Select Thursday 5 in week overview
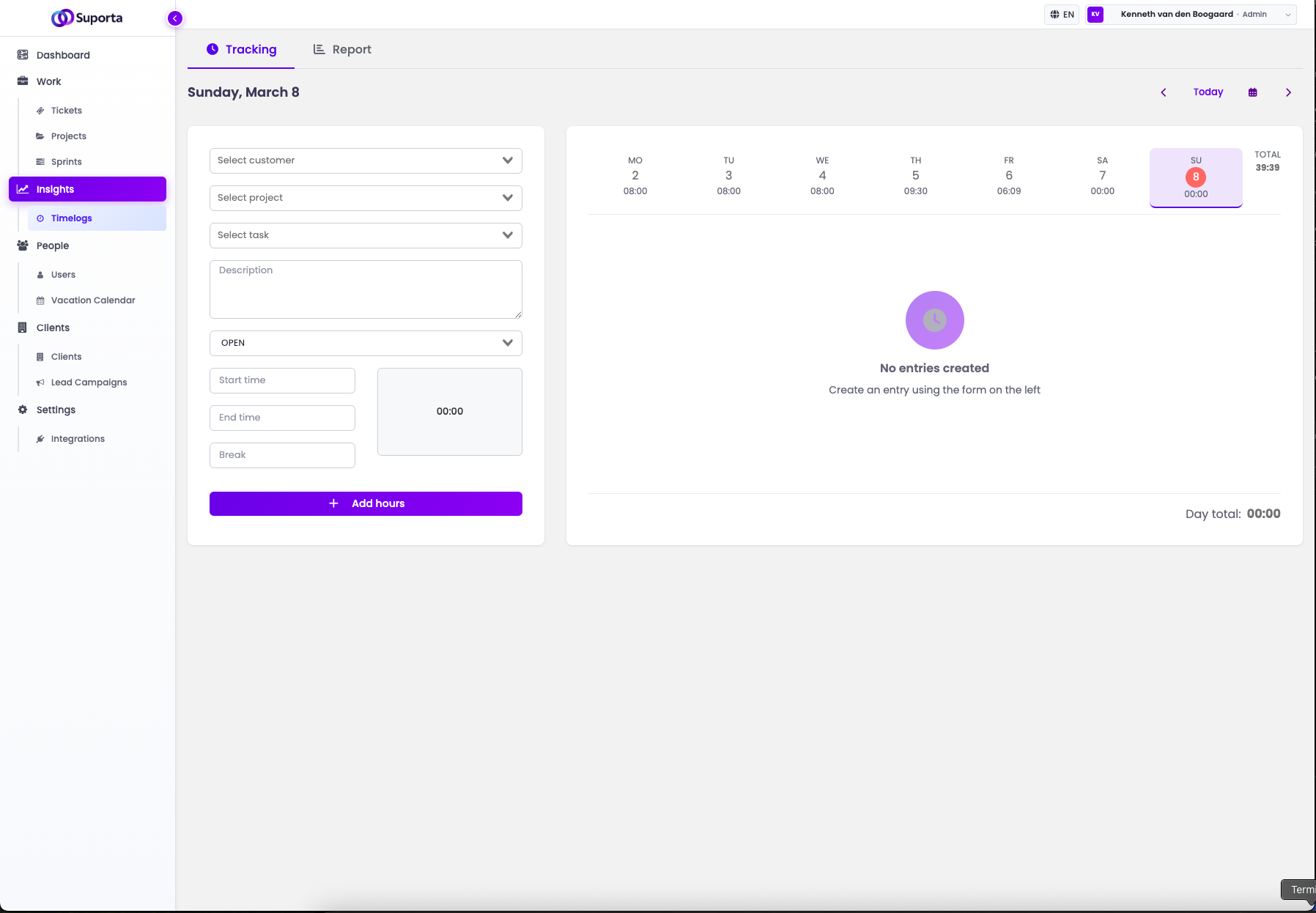Image resolution: width=1316 pixels, height=913 pixels. pos(915,176)
